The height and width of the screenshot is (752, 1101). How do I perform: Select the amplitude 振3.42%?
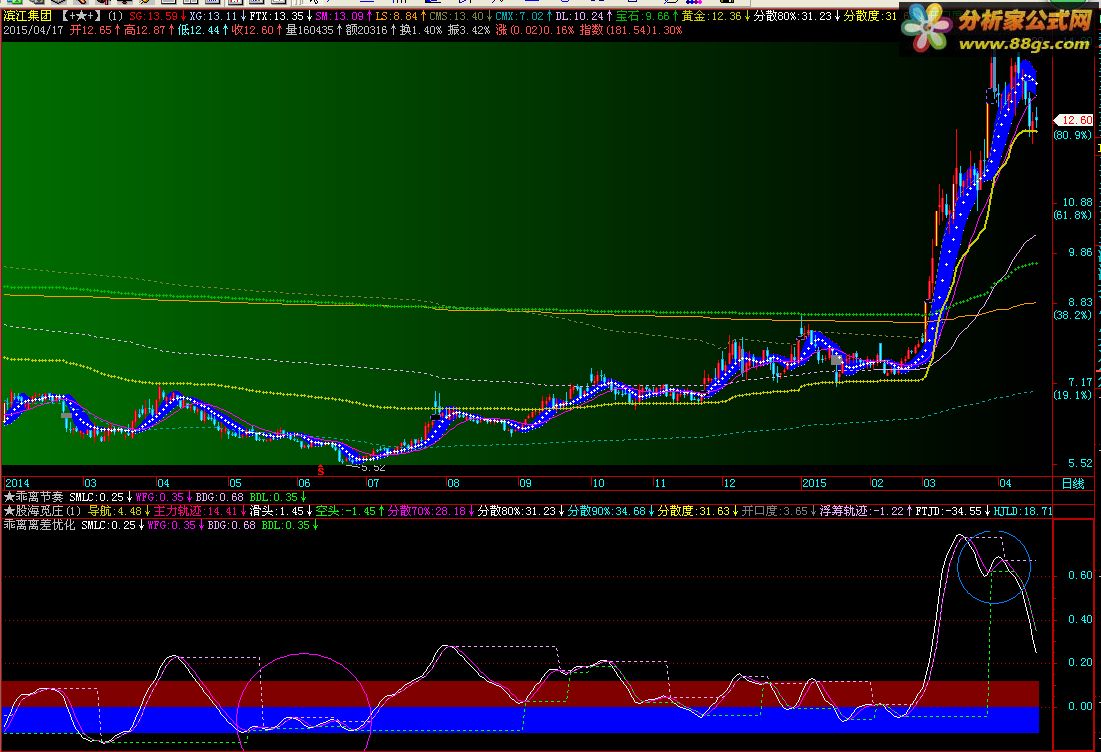468,30
